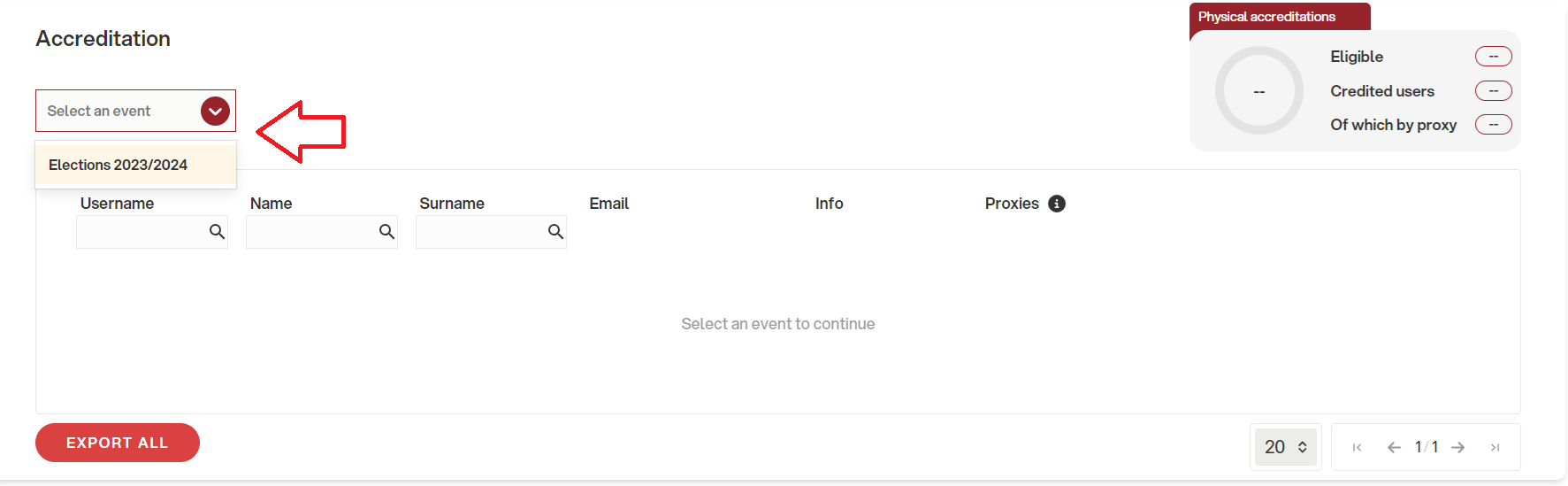Focus the Name filter field

(322, 232)
